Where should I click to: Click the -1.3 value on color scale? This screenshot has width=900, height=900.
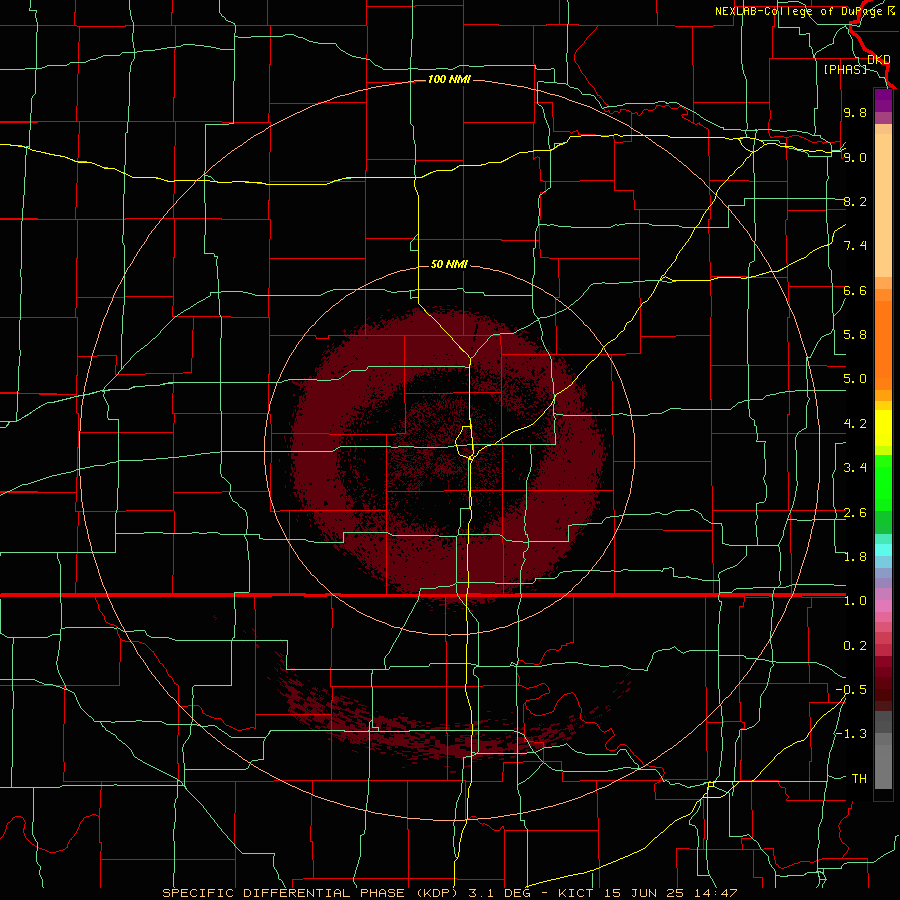click(851, 734)
